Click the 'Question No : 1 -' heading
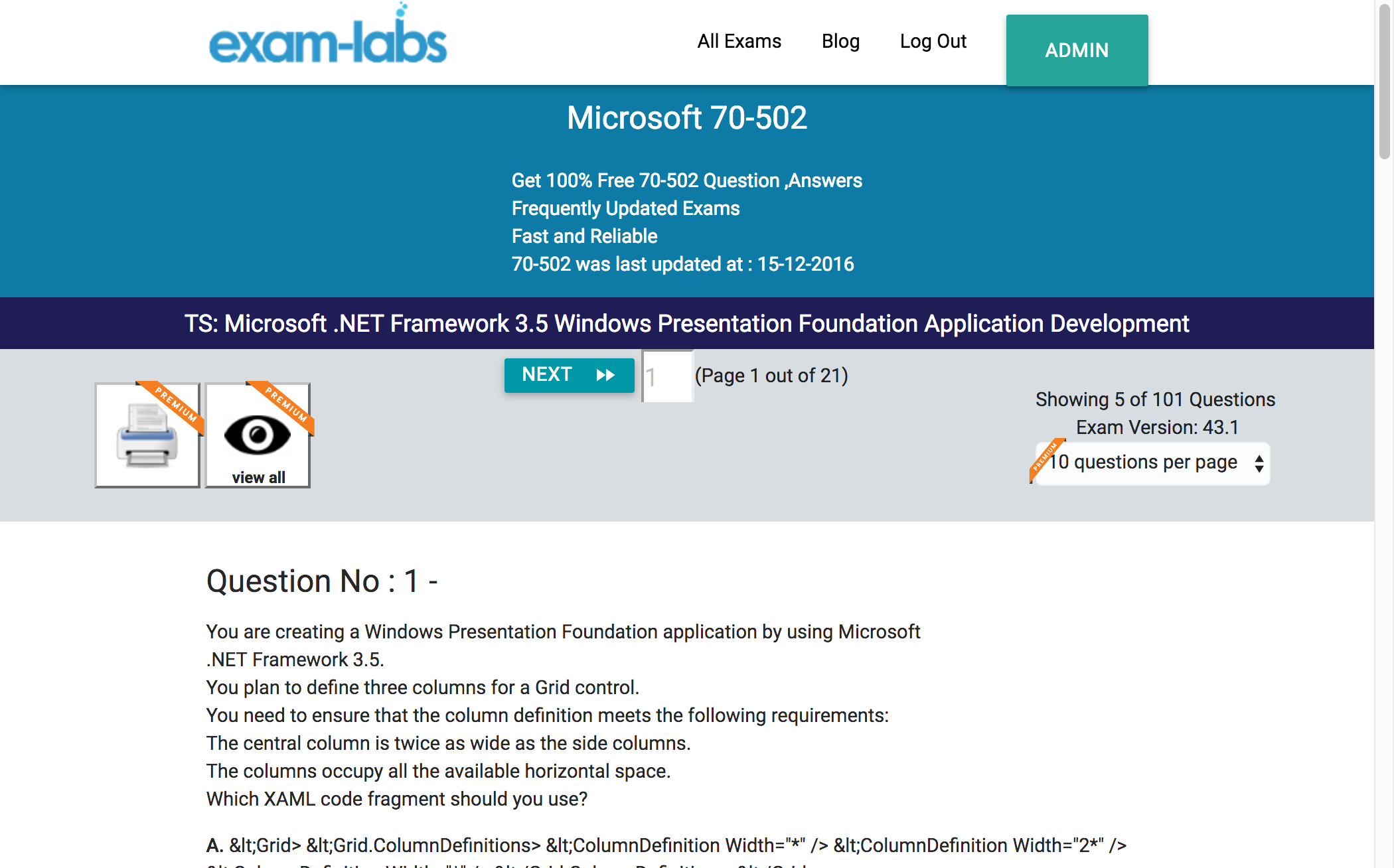This screenshot has width=1394, height=868. click(x=322, y=581)
